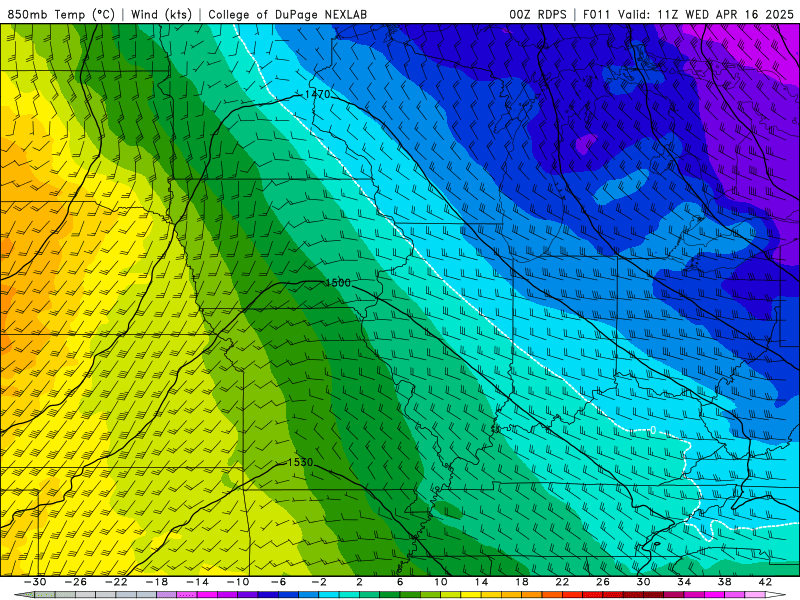Click the 26 value on the color scale
Image resolution: width=800 pixels, height=600 pixels.
pyautogui.click(x=603, y=582)
